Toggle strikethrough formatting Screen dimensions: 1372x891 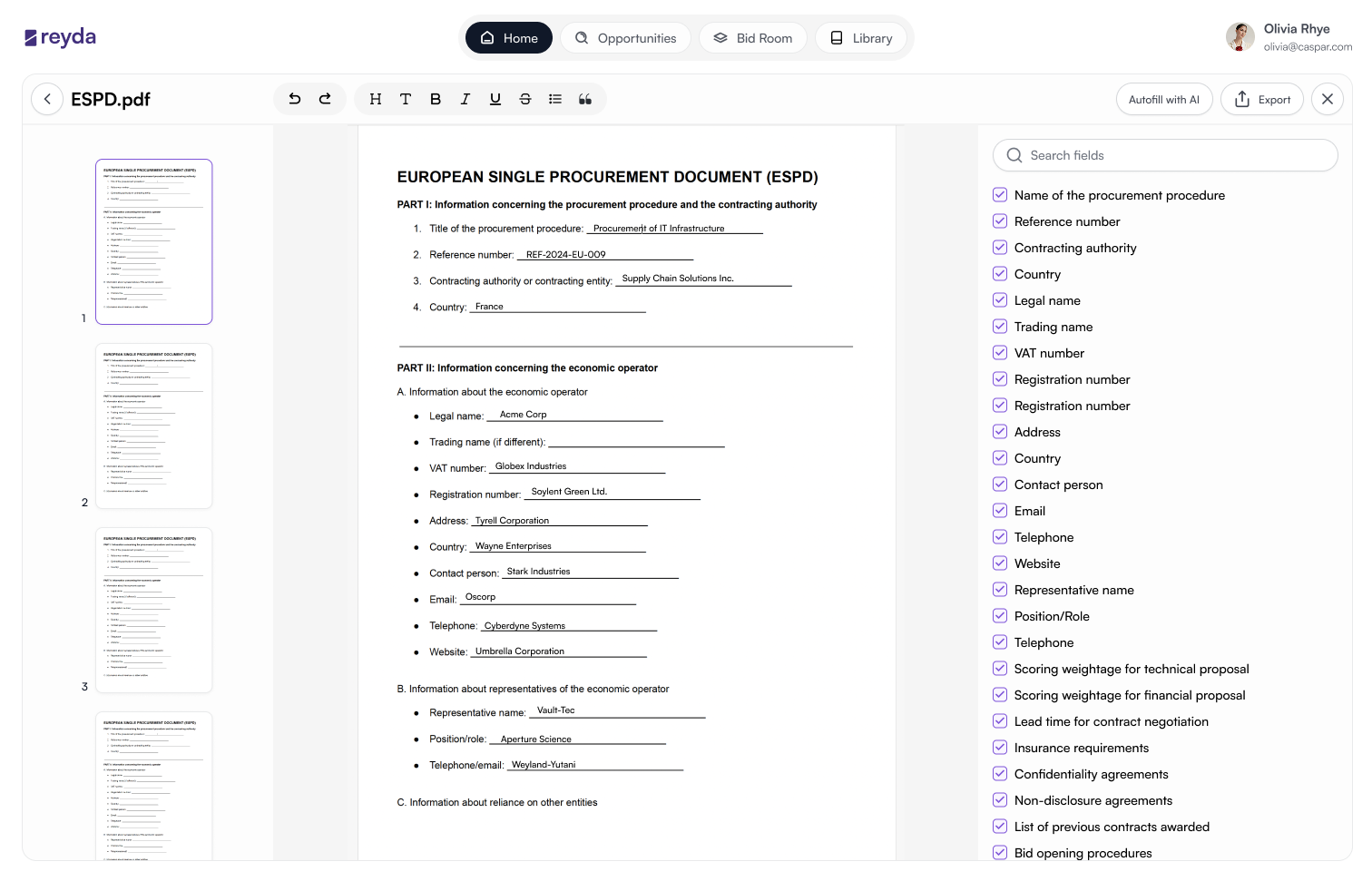[x=525, y=99]
